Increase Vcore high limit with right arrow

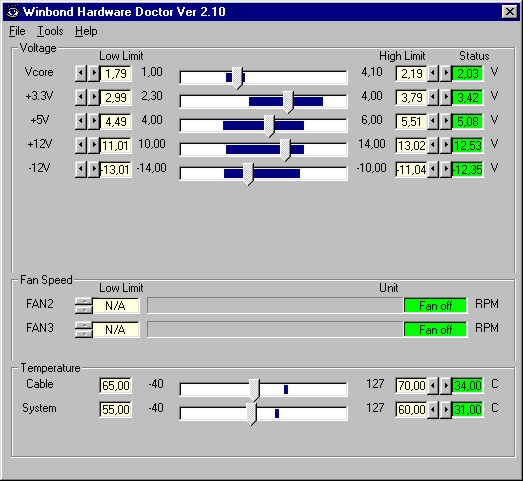[446, 73]
